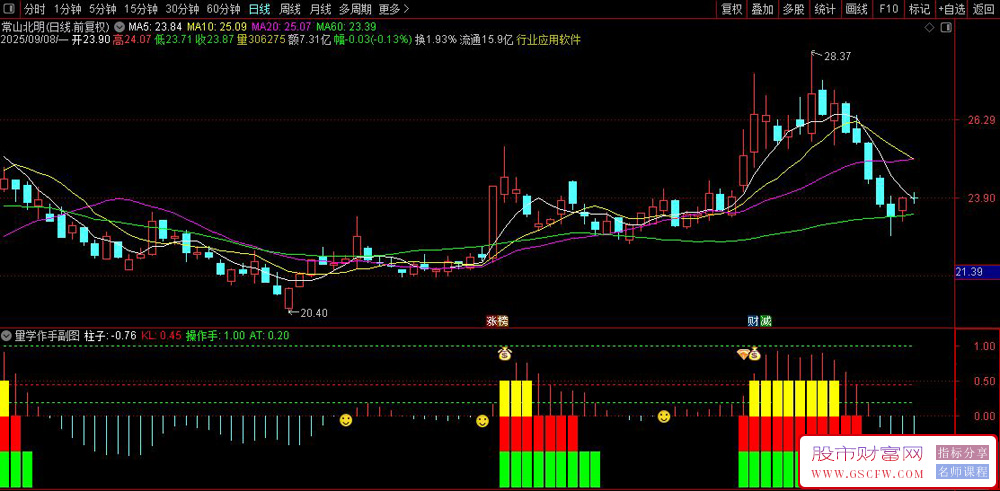Click the 量306275 volume readout

coord(261,40)
